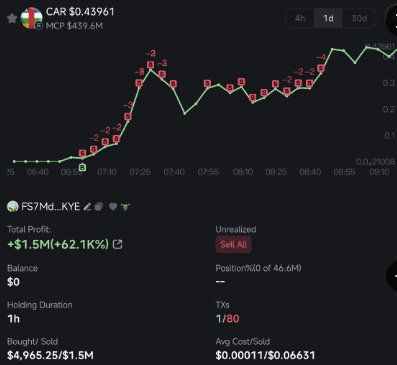This screenshot has height=365, width=397.
Task: Click the FS7Md...KYE wallet address text
Action: [51, 207]
